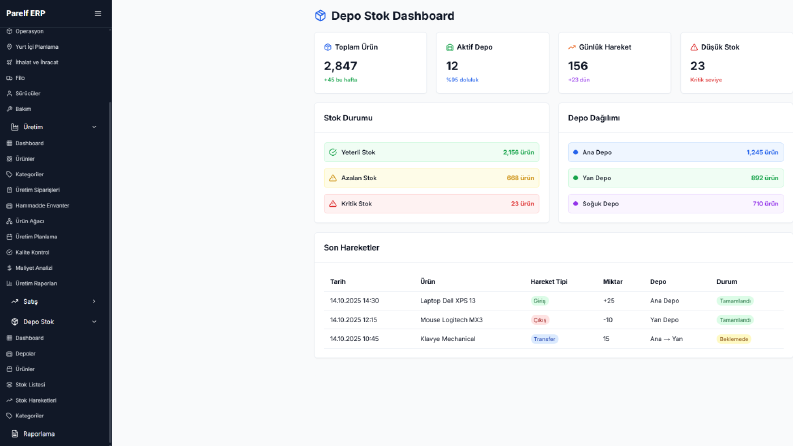
Task: Click the Maliyet Analizi dollar icon
Action: click(9, 268)
